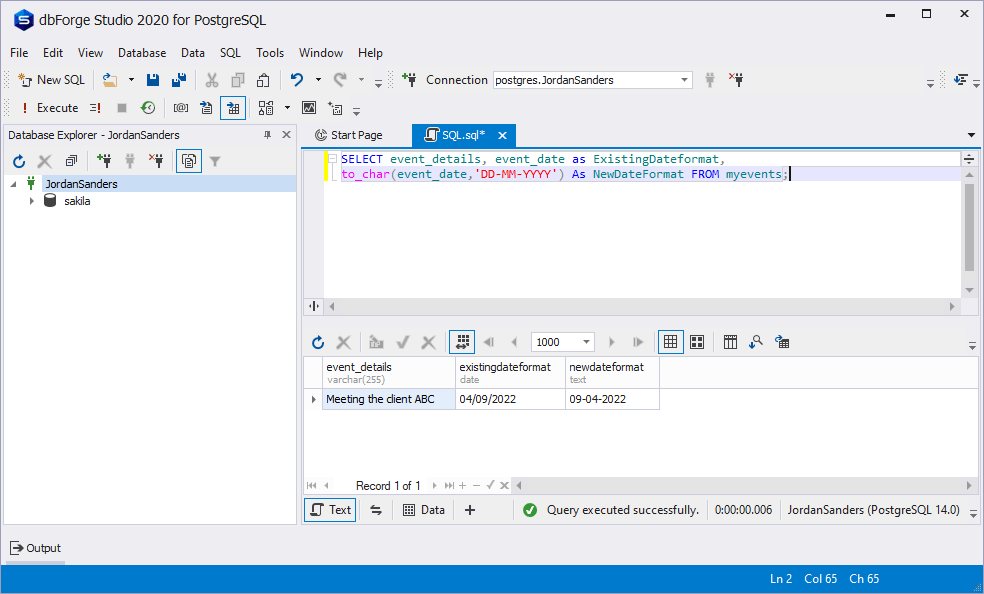The height and width of the screenshot is (594, 984).
Task: Toggle the grid view in results pane
Action: point(670,341)
